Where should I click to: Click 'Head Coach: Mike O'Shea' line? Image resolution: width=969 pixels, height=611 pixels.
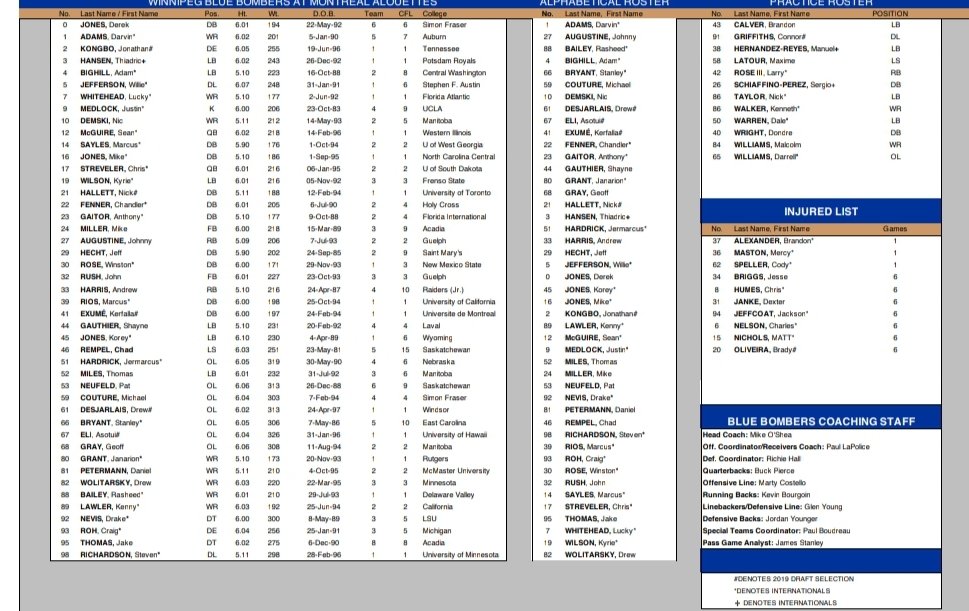point(747,434)
